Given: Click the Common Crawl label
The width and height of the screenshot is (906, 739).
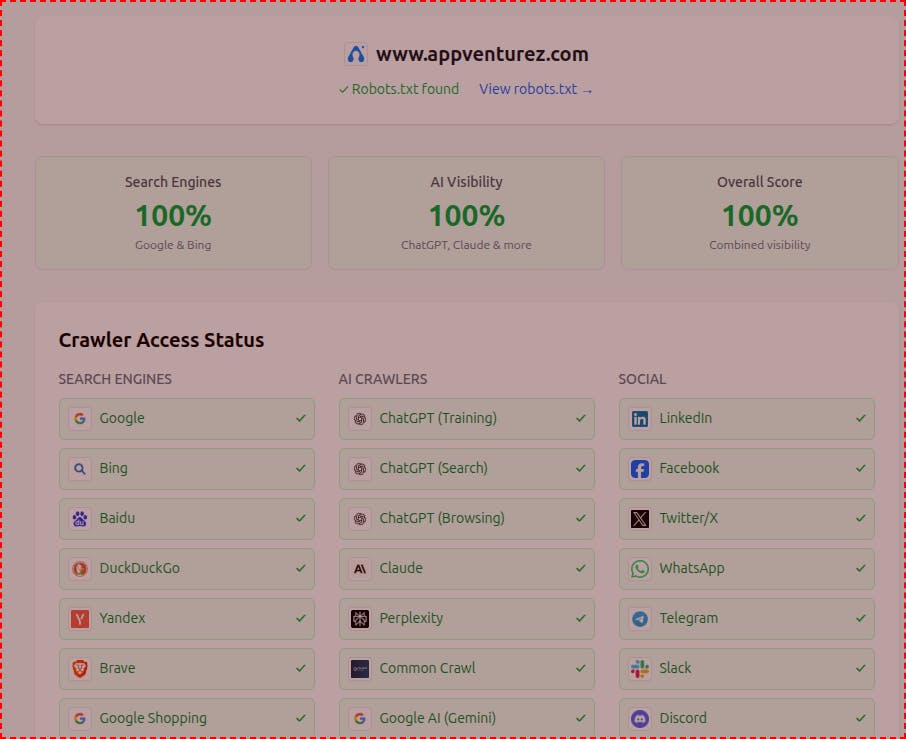Looking at the screenshot, I should tap(428, 669).
